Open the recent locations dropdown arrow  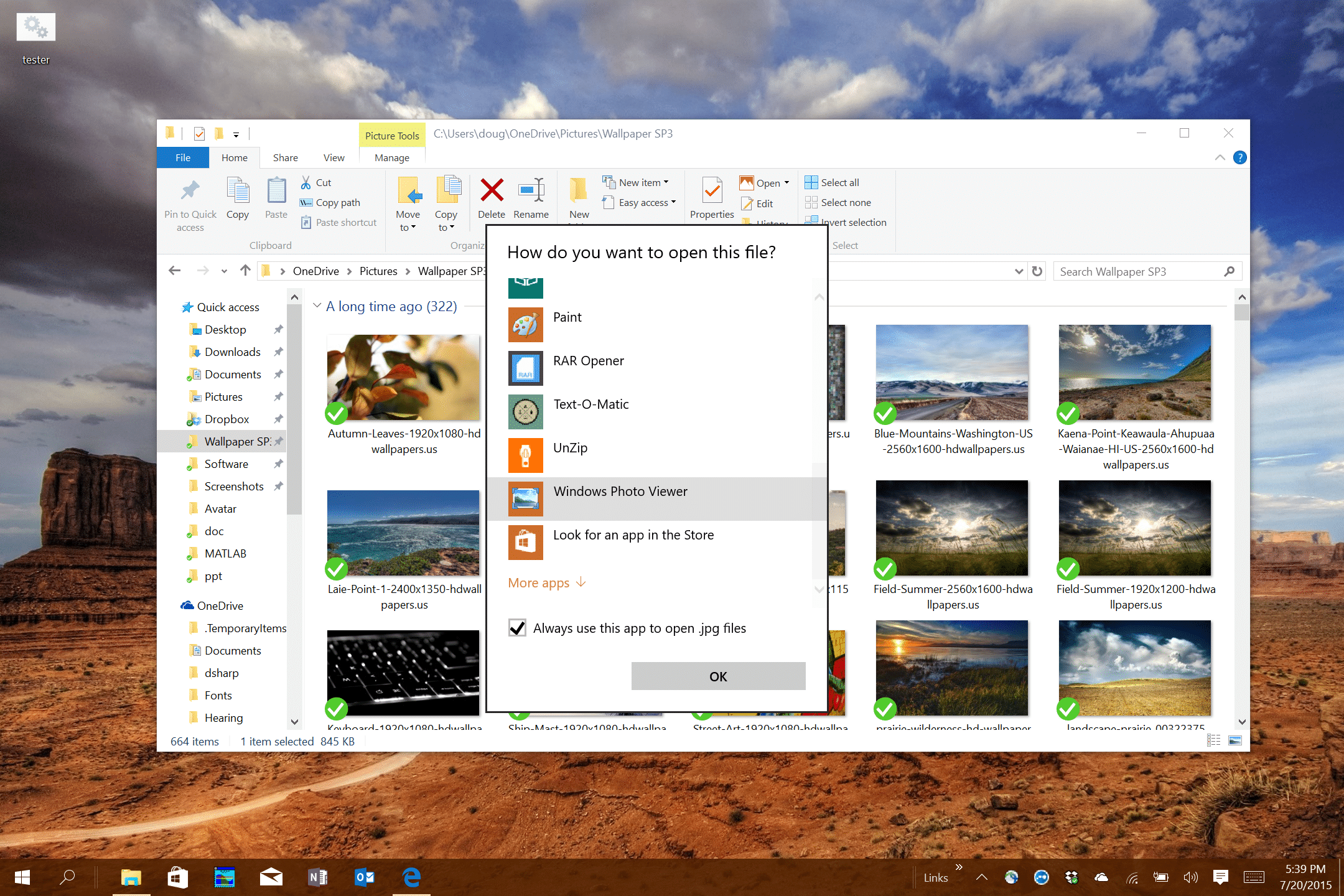coord(224,271)
